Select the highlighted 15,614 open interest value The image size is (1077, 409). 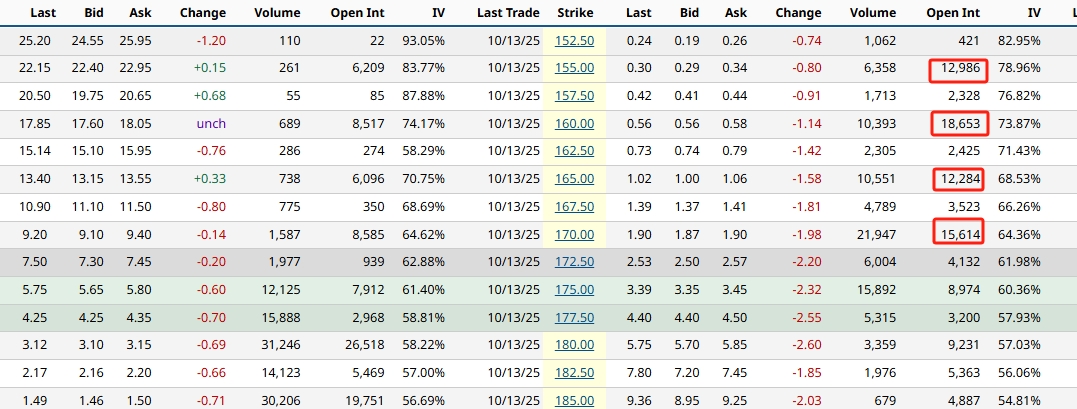click(x=957, y=232)
